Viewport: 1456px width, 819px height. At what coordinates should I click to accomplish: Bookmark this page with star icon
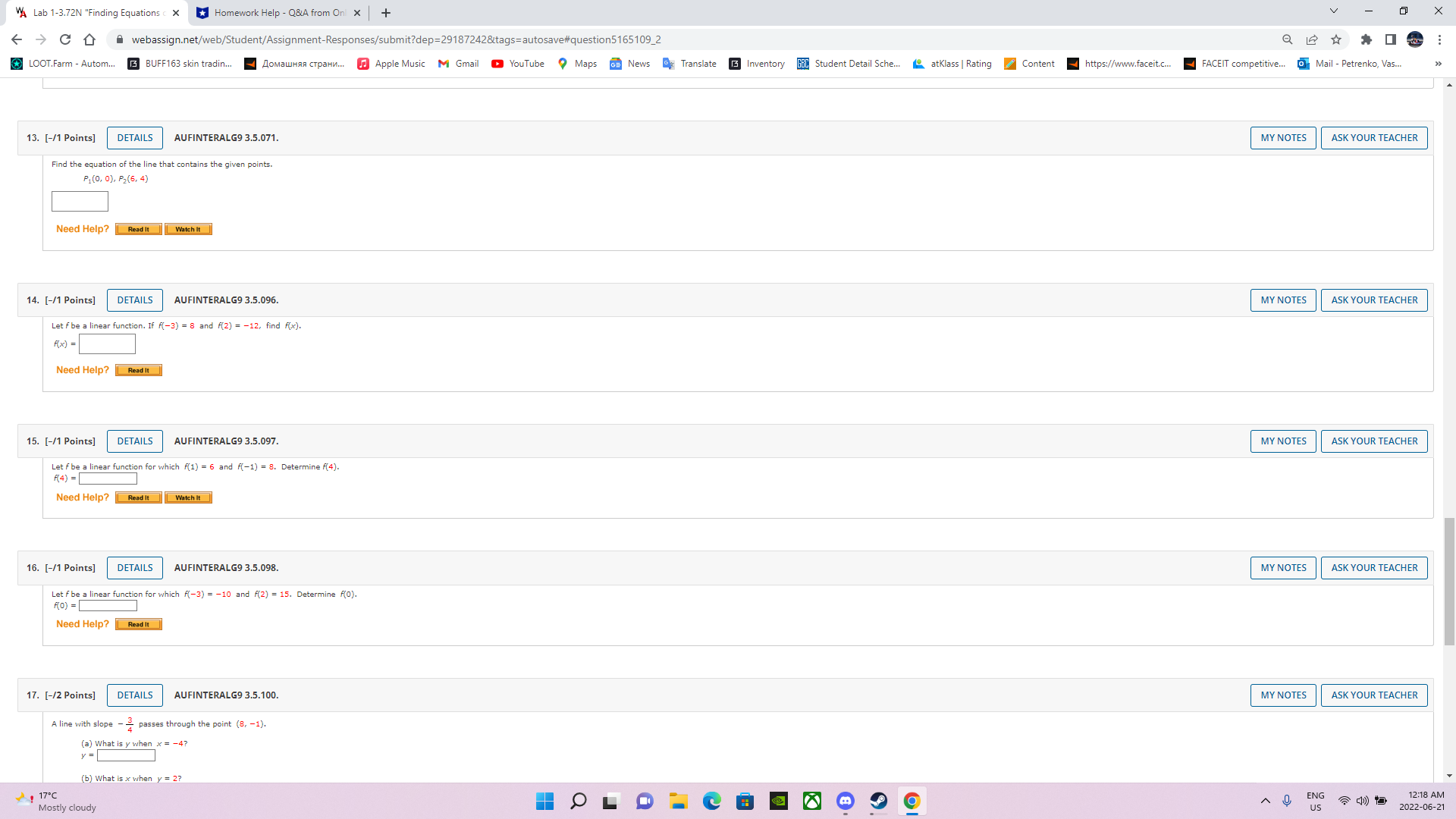[x=1336, y=39]
